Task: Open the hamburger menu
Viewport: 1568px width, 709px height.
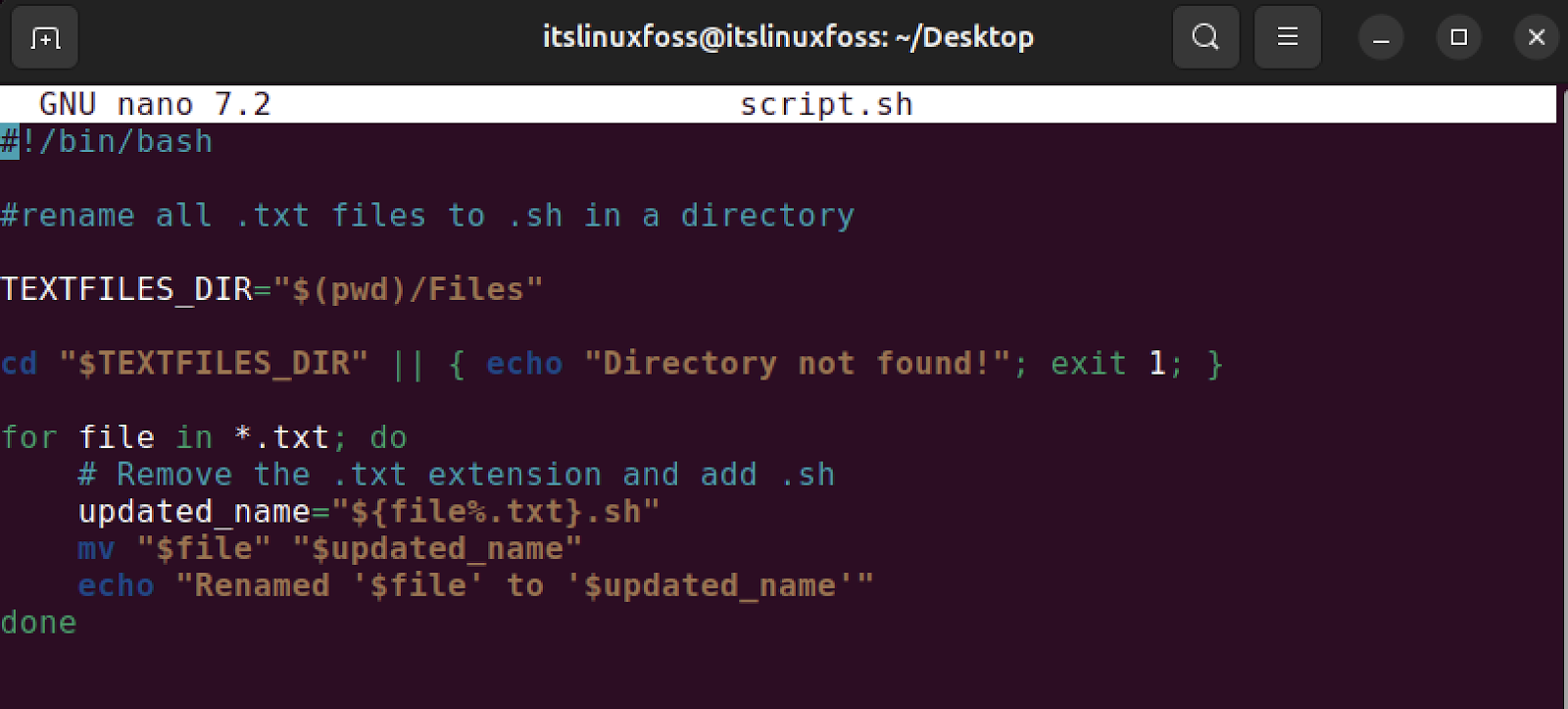Action: click(1287, 38)
